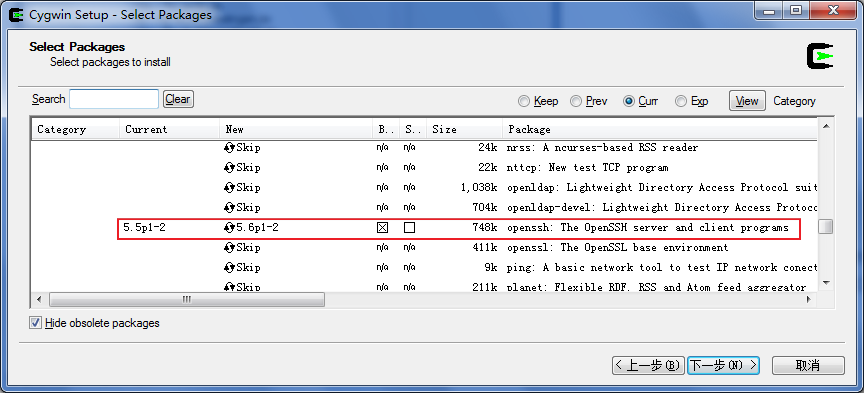Select the Exp radio button
The image size is (864, 393).
pos(681,101)
